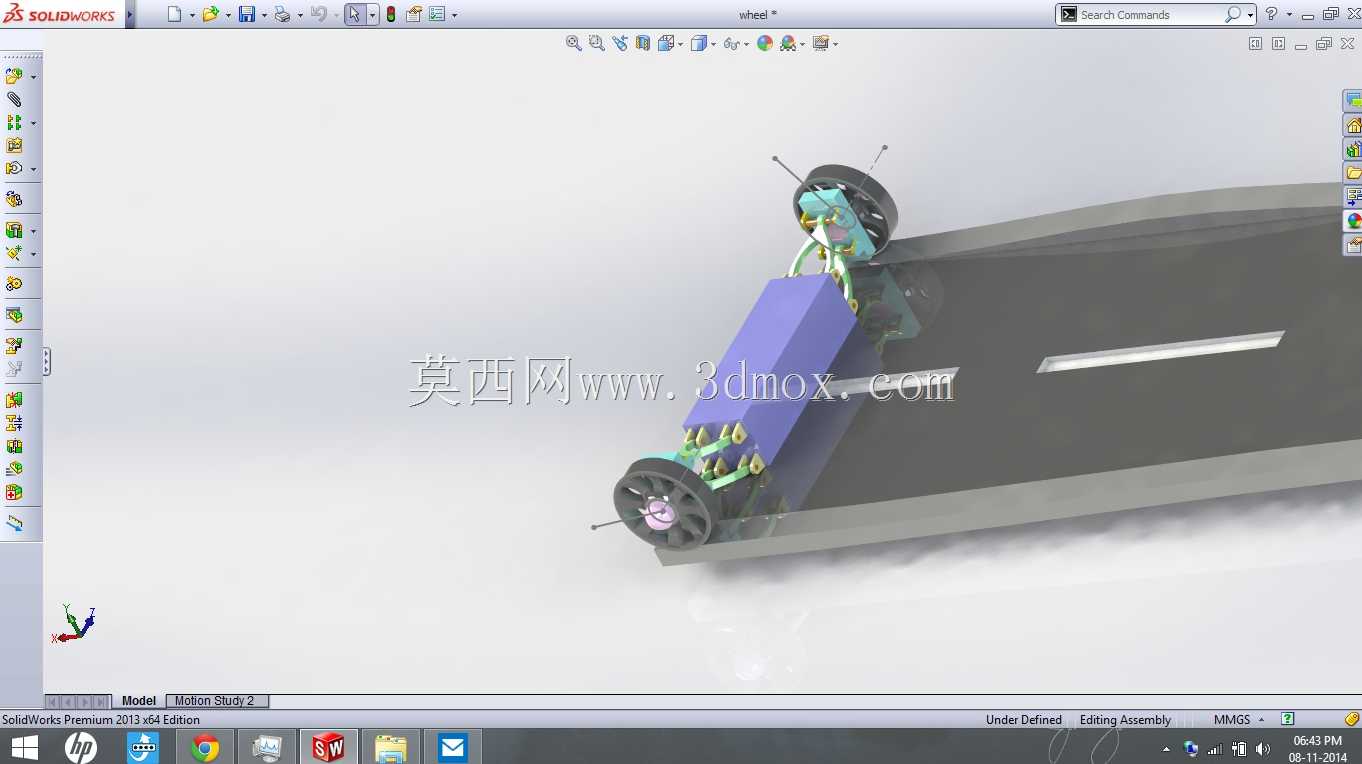Click the Hole Alignment icon

click(14, 446)
